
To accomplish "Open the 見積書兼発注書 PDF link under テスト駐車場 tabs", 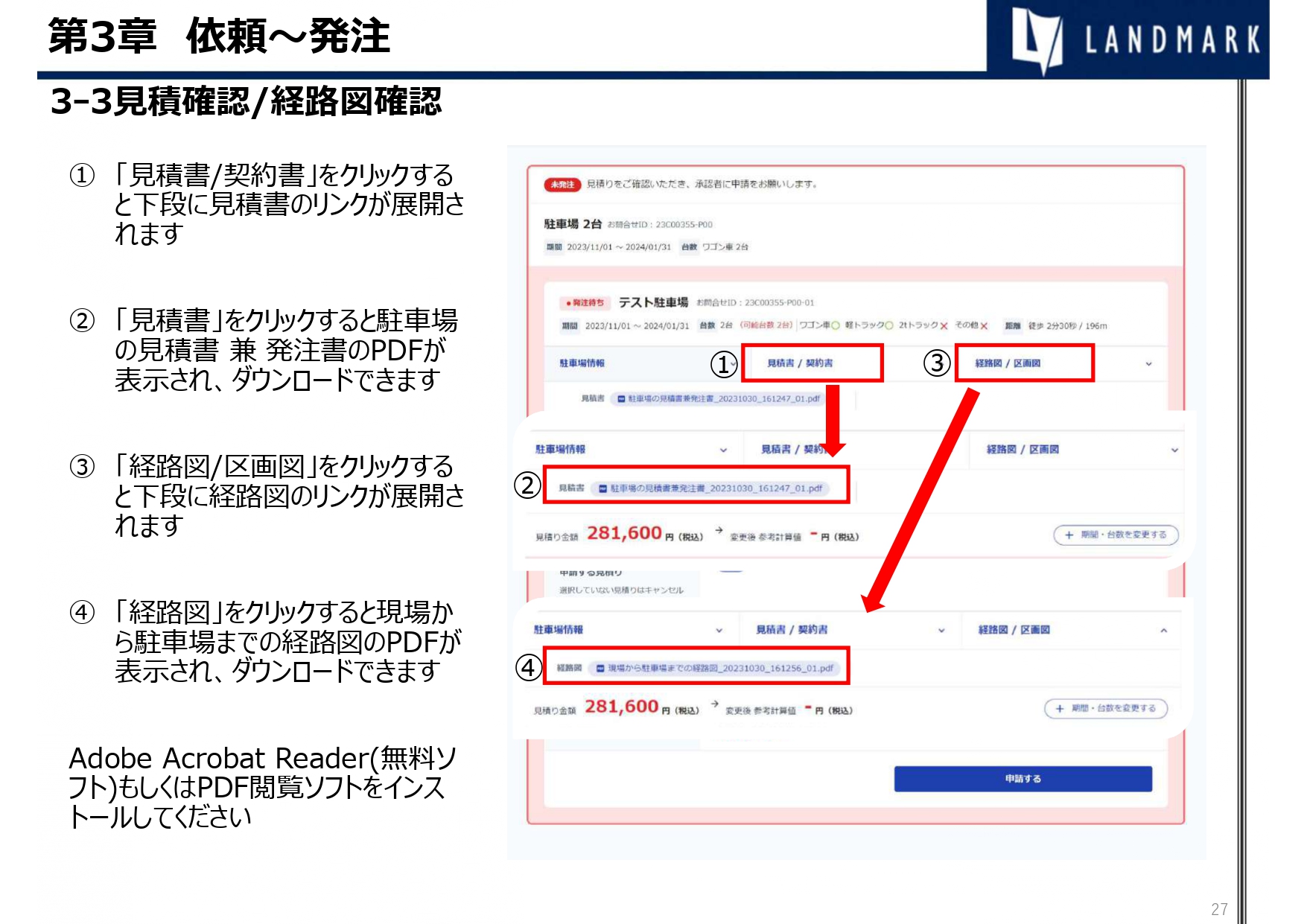I will click(718, 399).
